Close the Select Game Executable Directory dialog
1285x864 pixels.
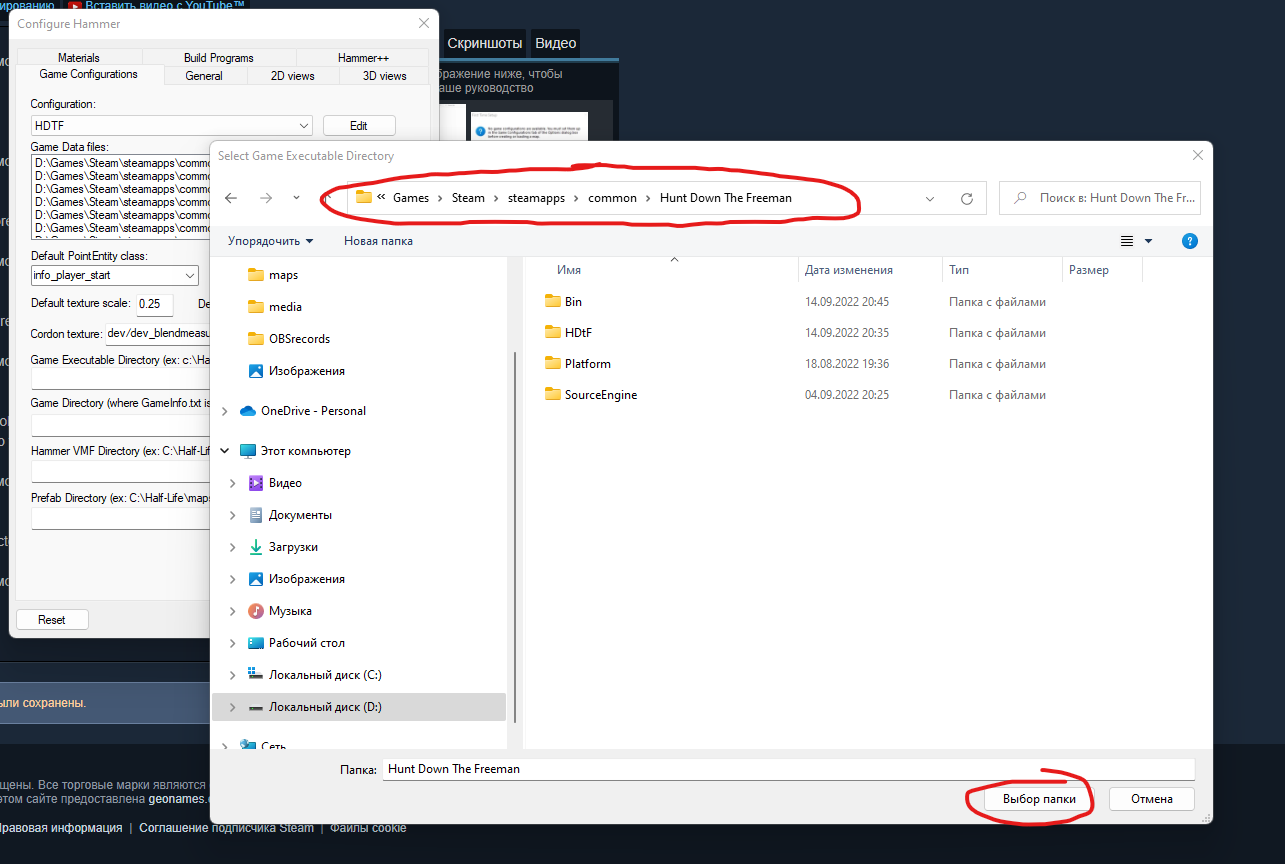point(1197,156)
